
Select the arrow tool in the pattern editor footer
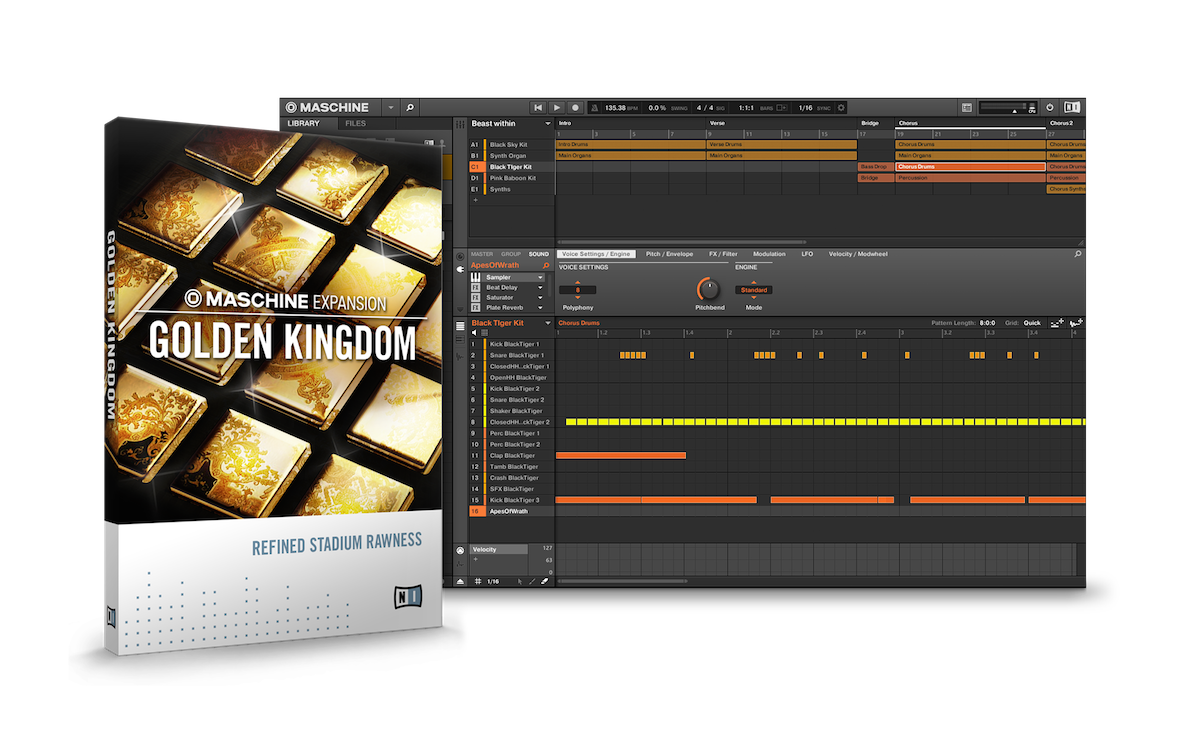pos(520,581)
